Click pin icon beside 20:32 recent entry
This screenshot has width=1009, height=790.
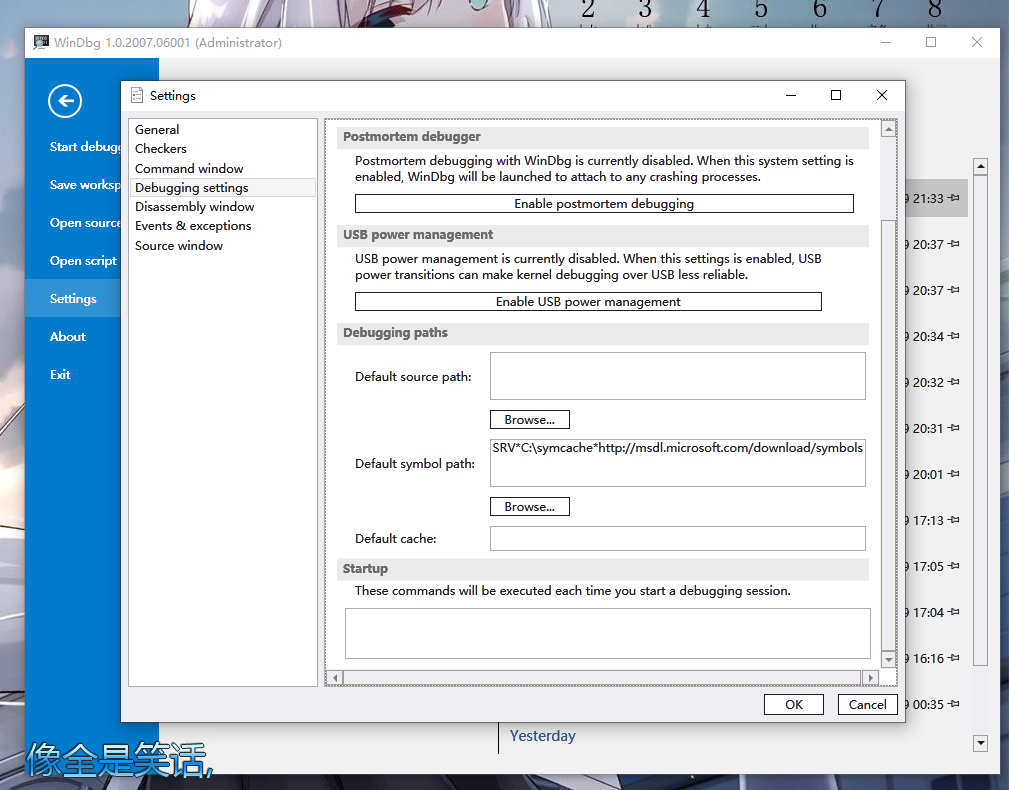[954, 382]
